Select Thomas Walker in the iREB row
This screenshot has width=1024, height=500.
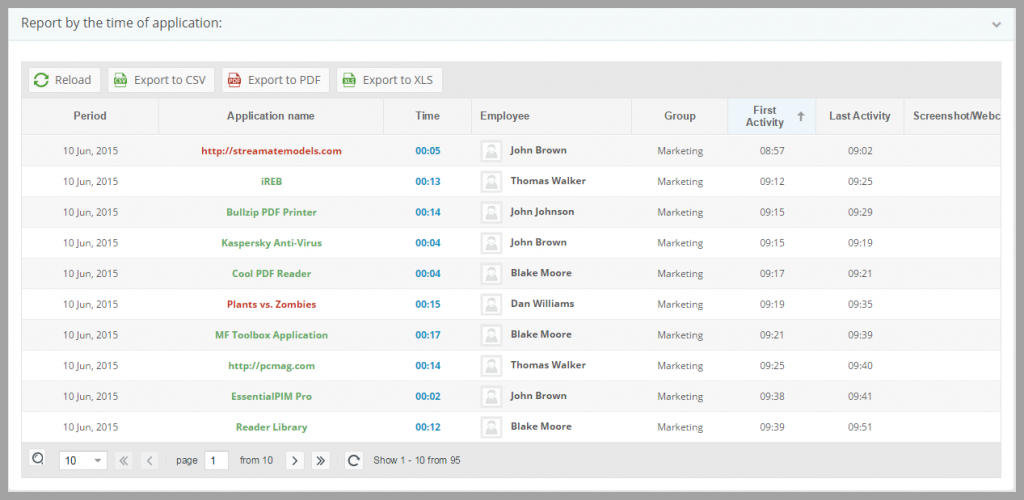pyautogui.click(x=548, y=181)
